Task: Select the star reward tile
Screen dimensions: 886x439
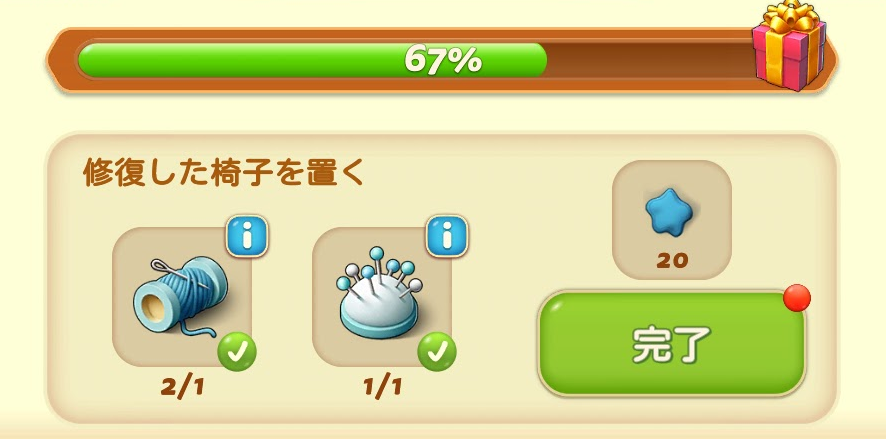Action: [x=672, y=219]
